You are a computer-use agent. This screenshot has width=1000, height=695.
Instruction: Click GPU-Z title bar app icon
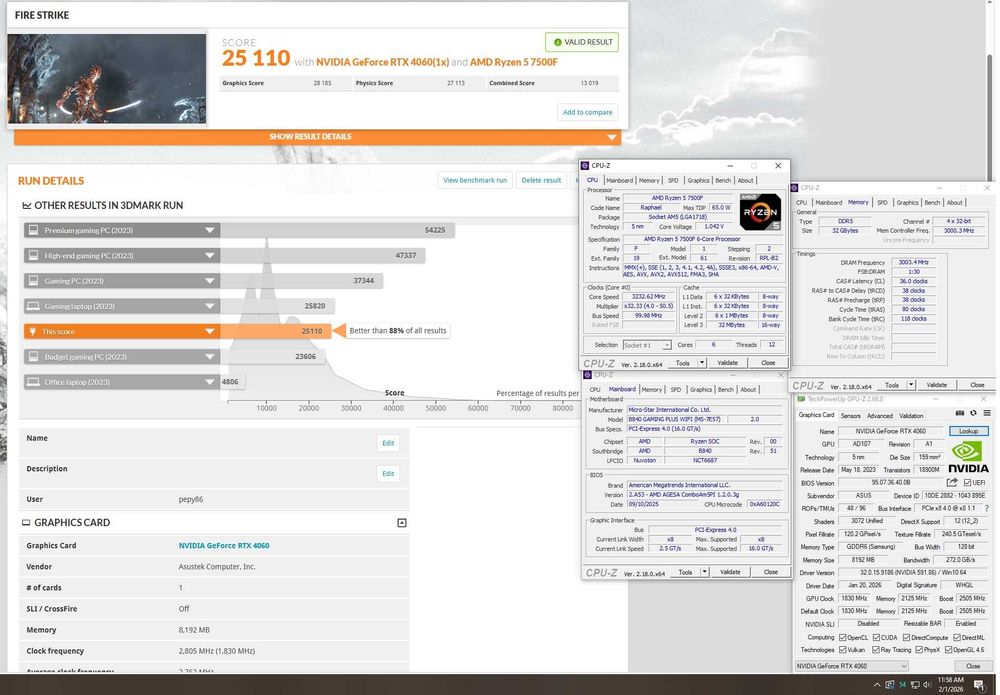(801, 399)
